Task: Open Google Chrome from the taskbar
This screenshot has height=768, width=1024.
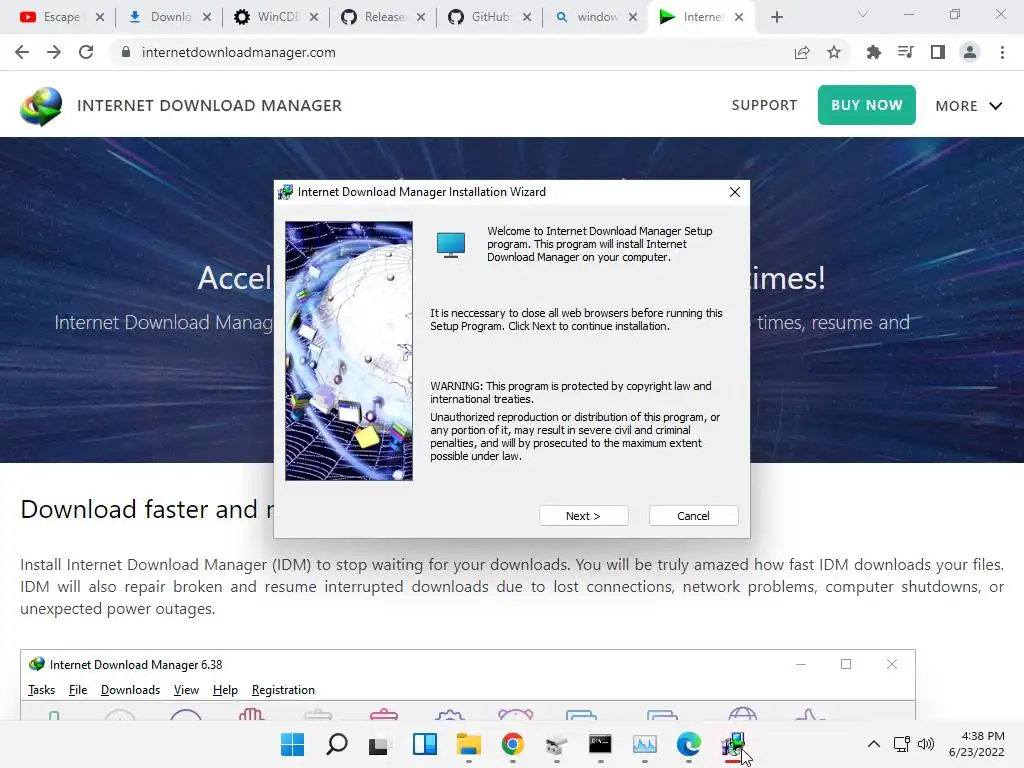Action: tap(513, 744)
